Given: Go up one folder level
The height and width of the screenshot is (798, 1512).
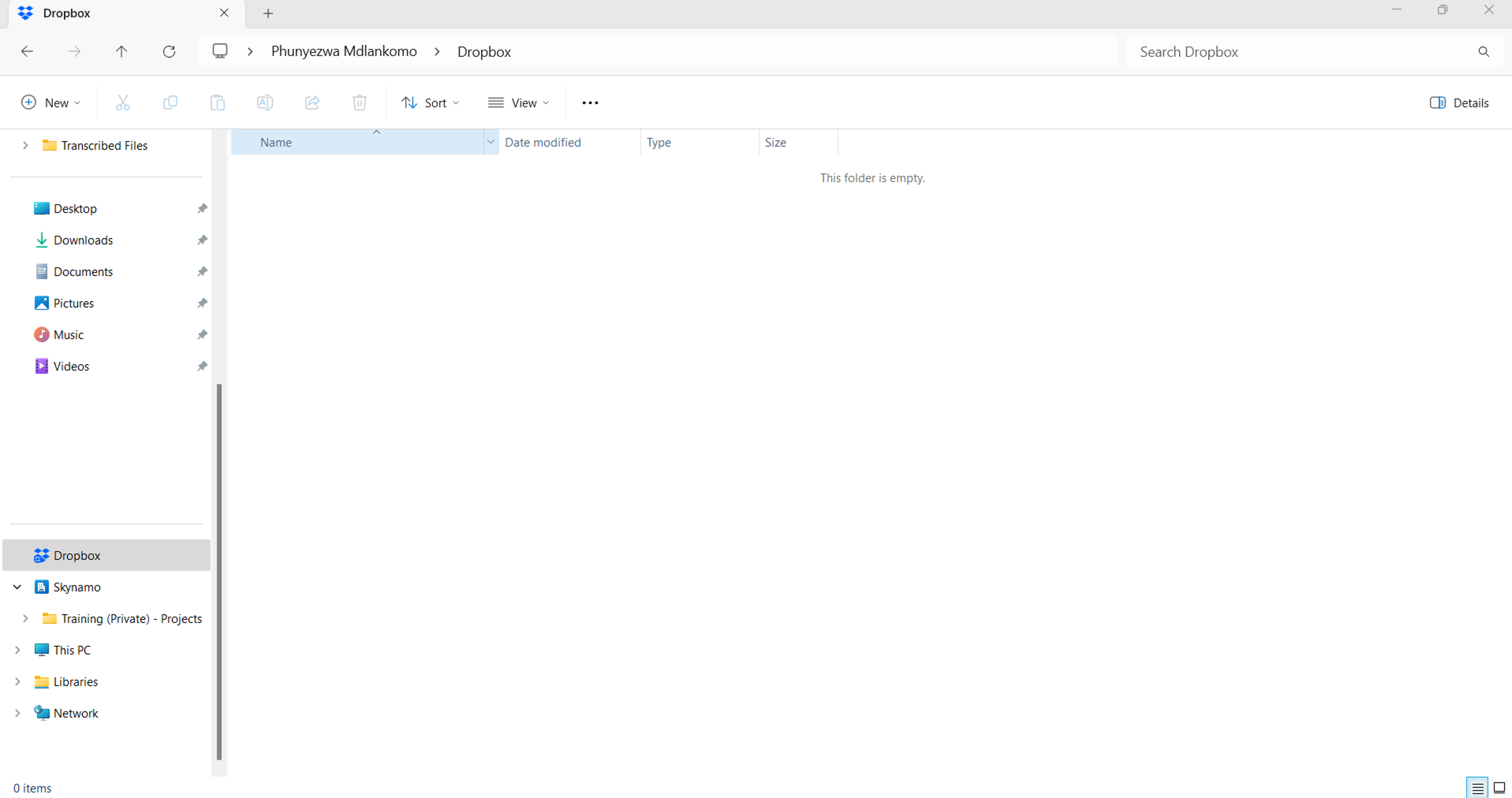Looking at the screenshot, I should pyautogui.click(x=122, y=52).
